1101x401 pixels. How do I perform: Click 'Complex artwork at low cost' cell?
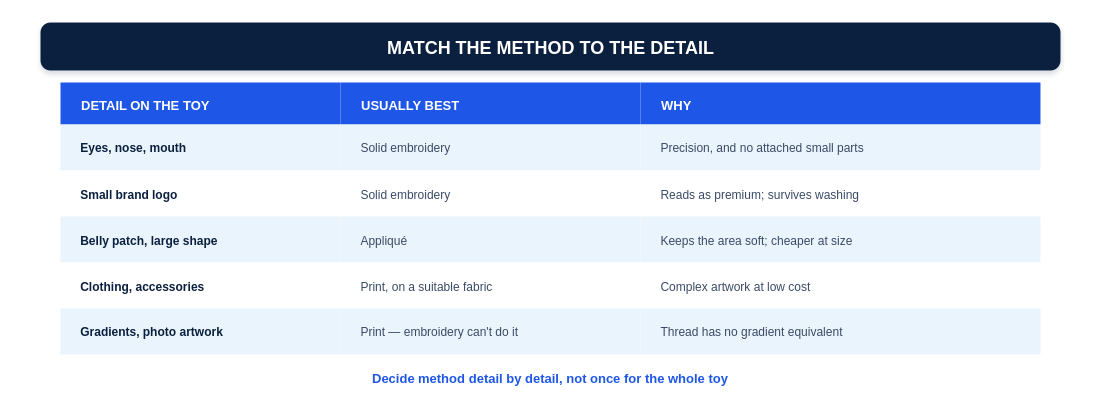pos(735,287)
